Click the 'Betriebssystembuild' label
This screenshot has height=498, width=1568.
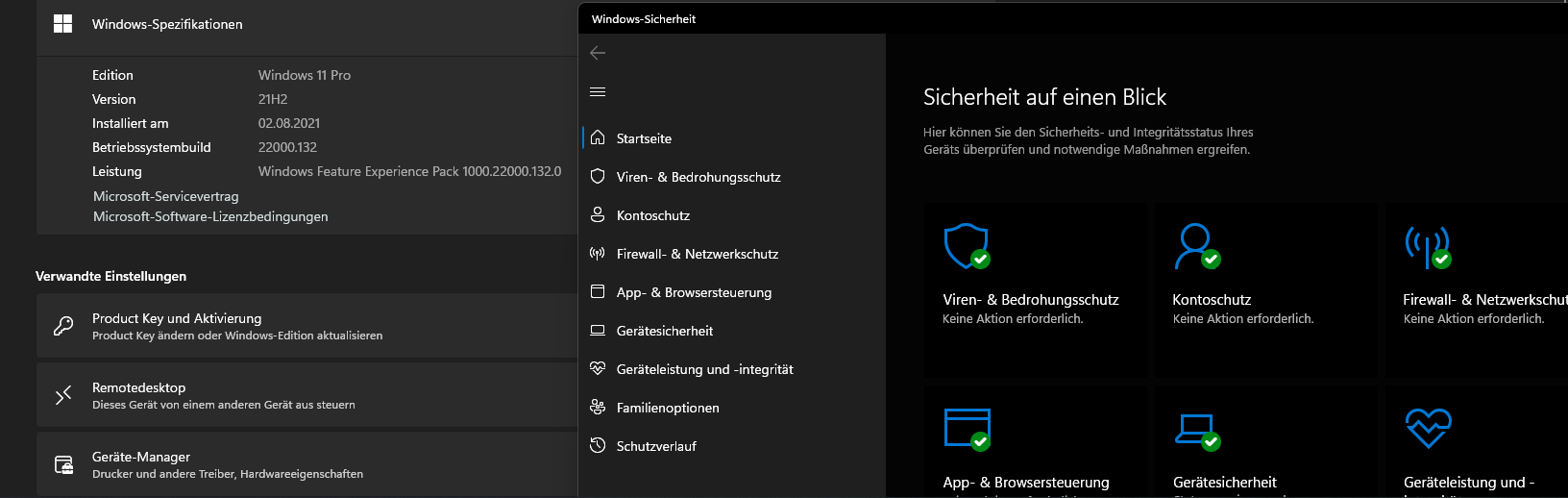(x=151, y=147)
